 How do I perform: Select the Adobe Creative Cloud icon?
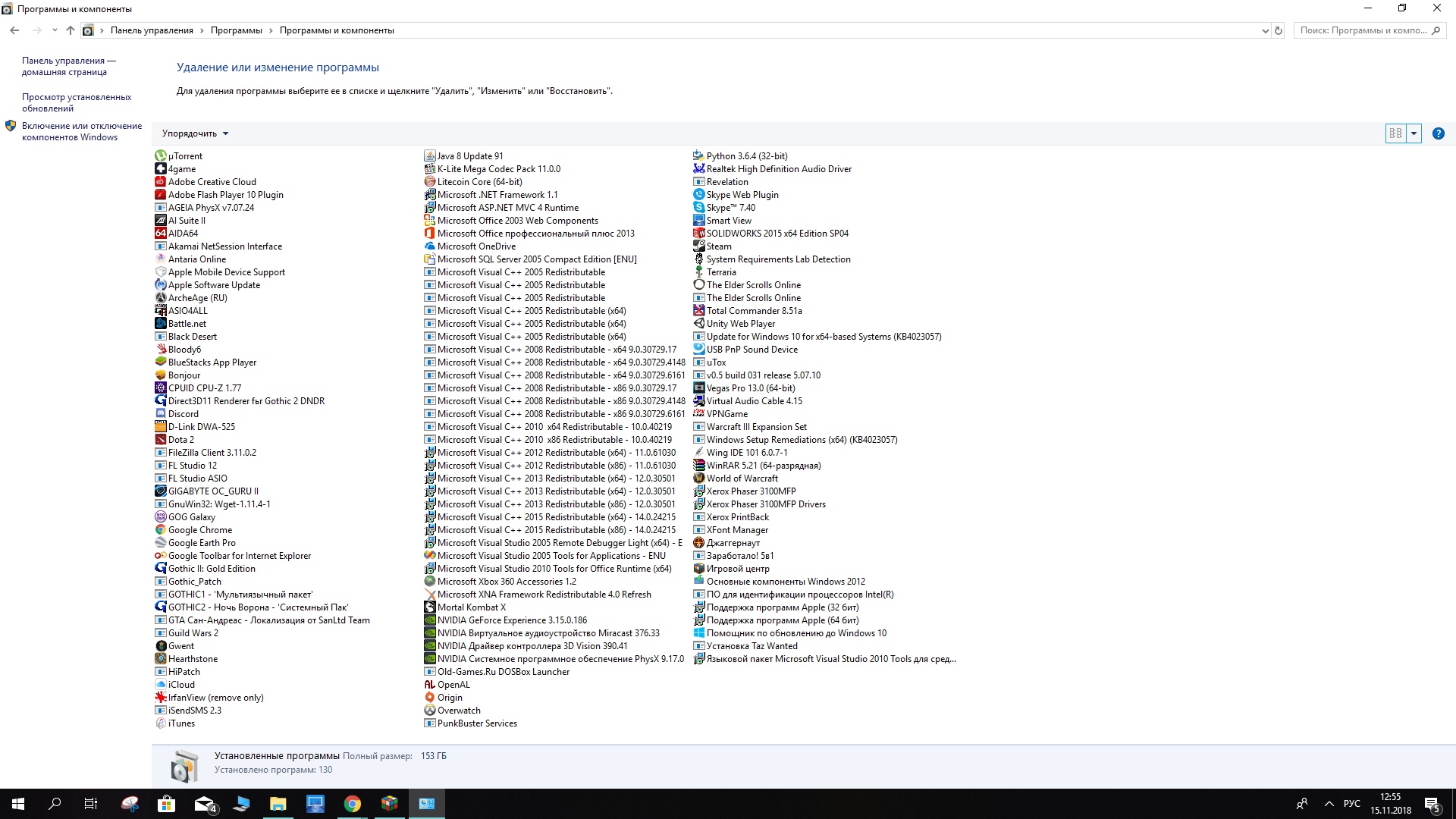pos(161,182)
